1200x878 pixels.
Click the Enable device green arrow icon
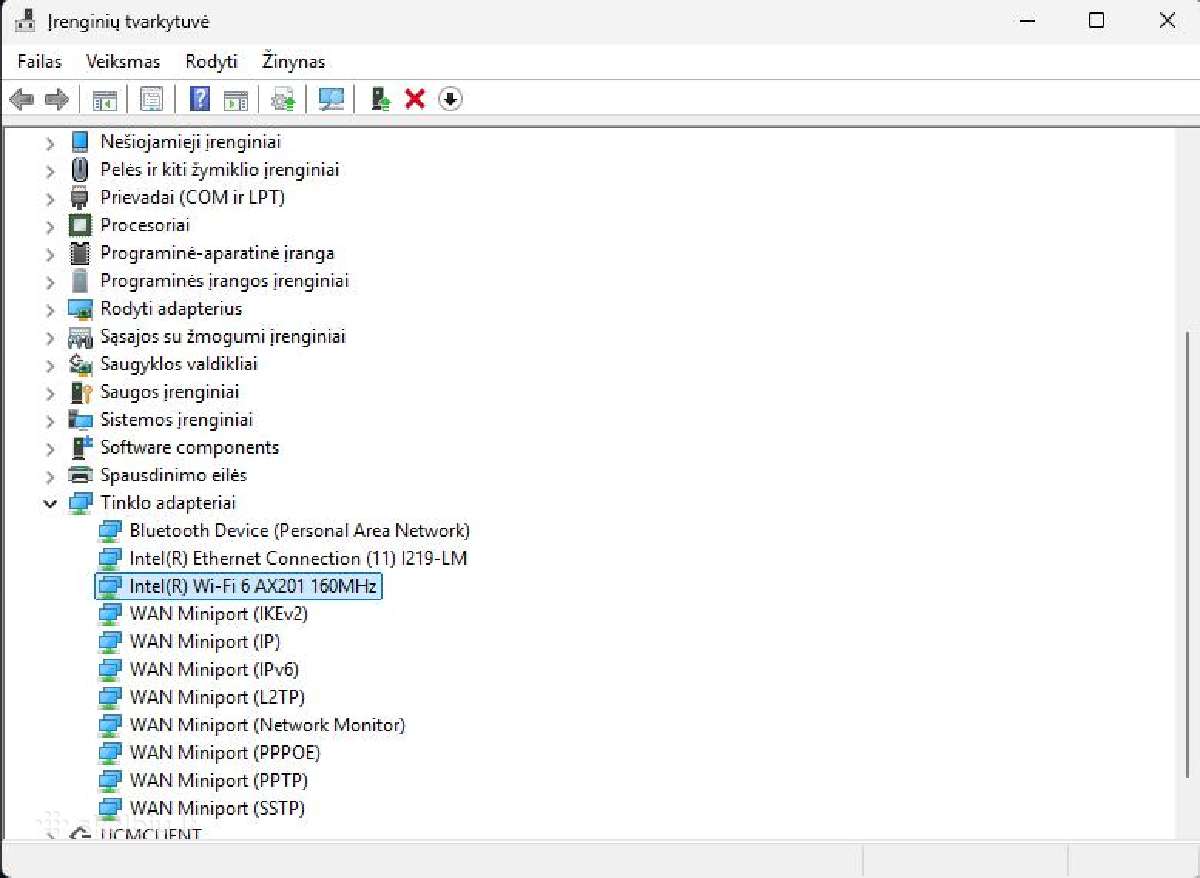coord(380,99)
